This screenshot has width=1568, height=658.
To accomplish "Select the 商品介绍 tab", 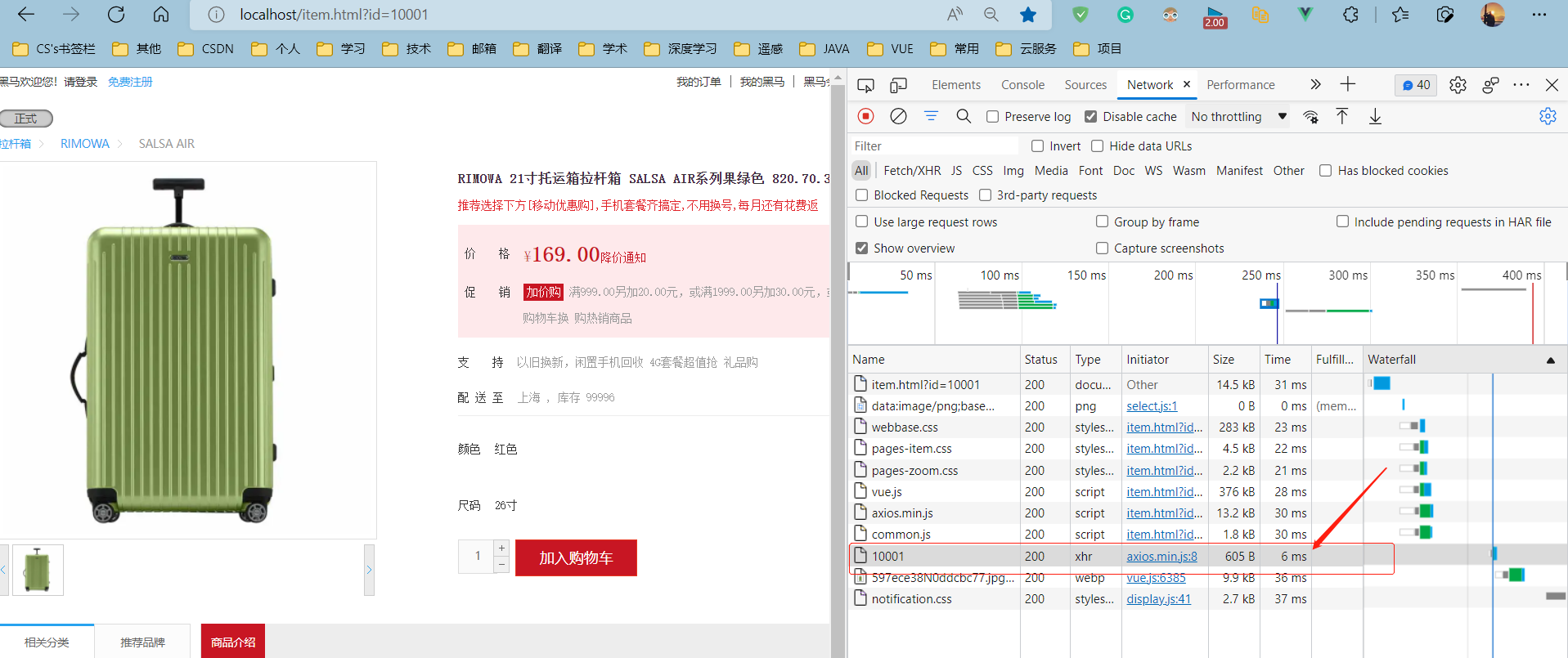I will pos(233,642).
